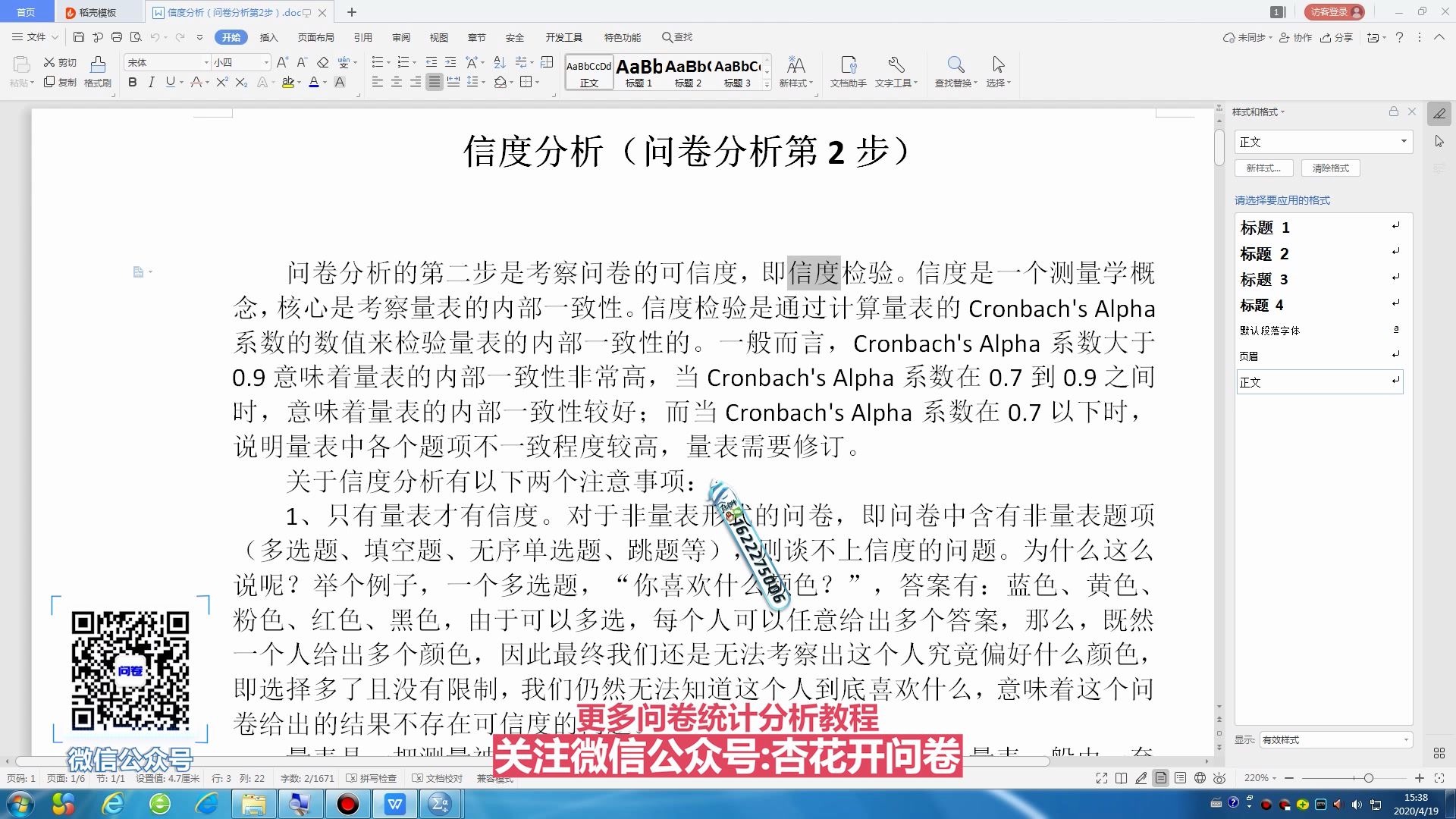1456x819 pixels.
Task: Open the Insert (插入) ribbon tab
Action: [x=268, y=37]
